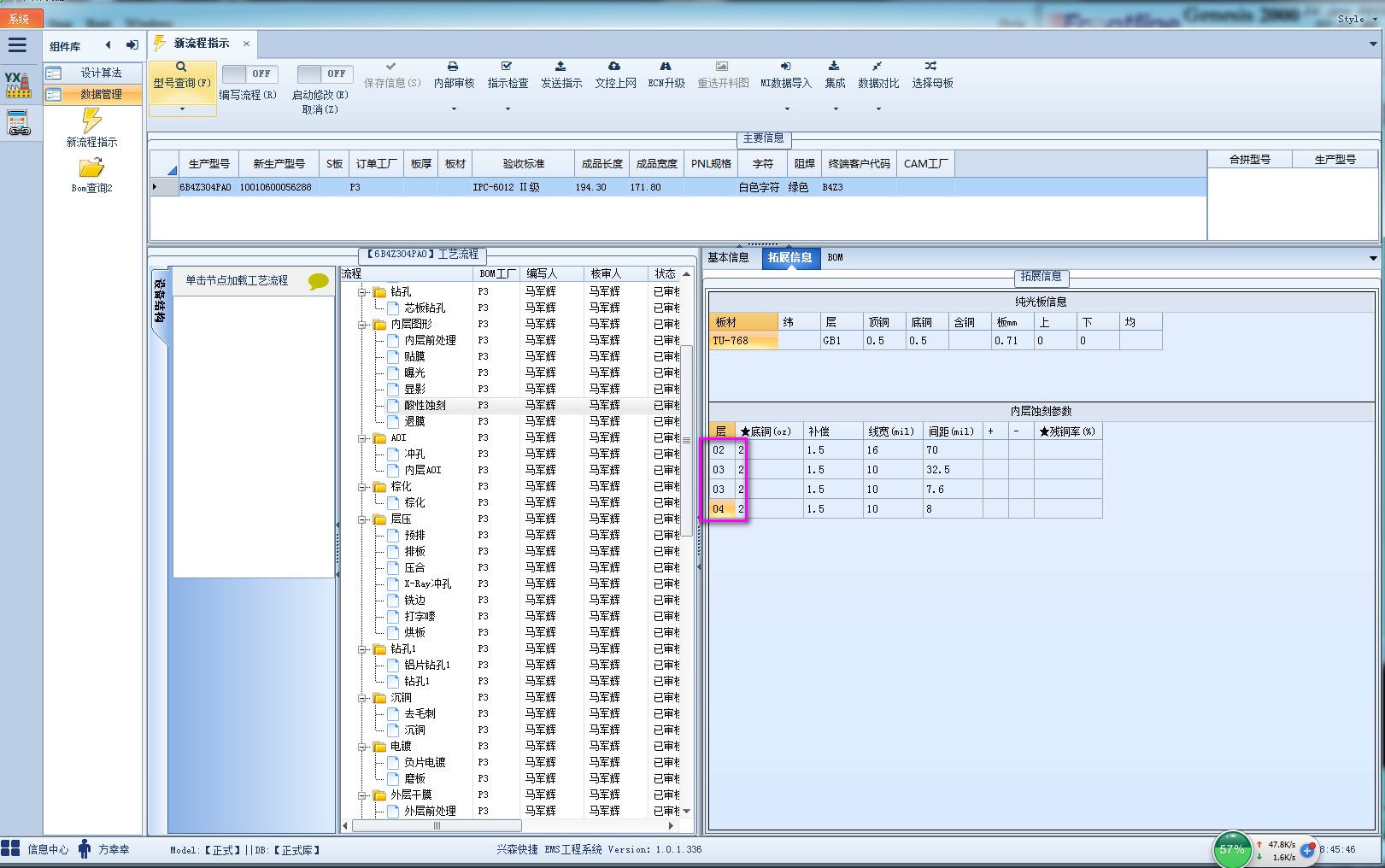Click the yellow speech bubble icon
The width and height of the screenshot is (1385, 868).
coord(319,281)
